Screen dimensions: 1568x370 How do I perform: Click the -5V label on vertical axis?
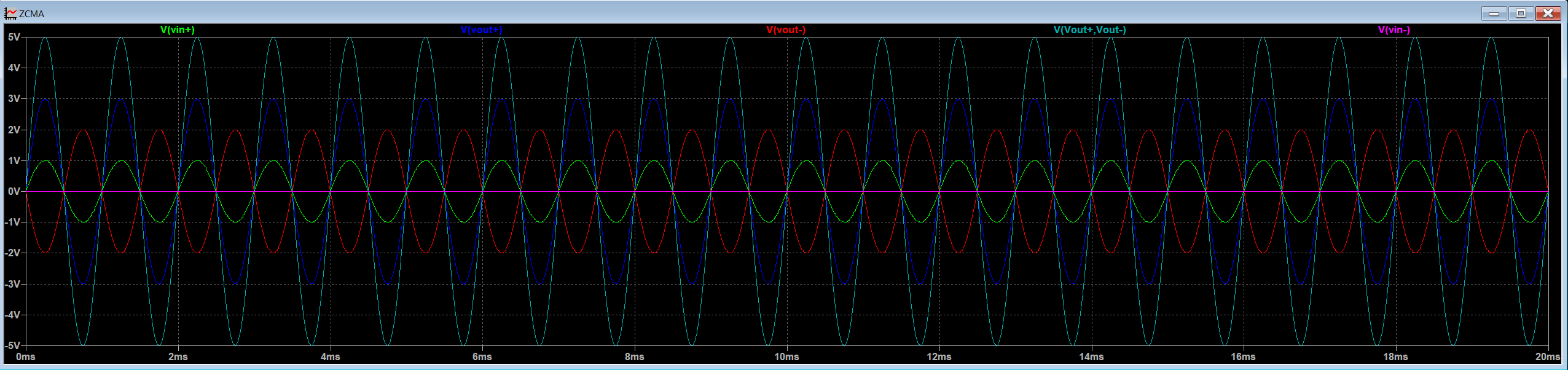pyautogui.click(x=12, y=345)
